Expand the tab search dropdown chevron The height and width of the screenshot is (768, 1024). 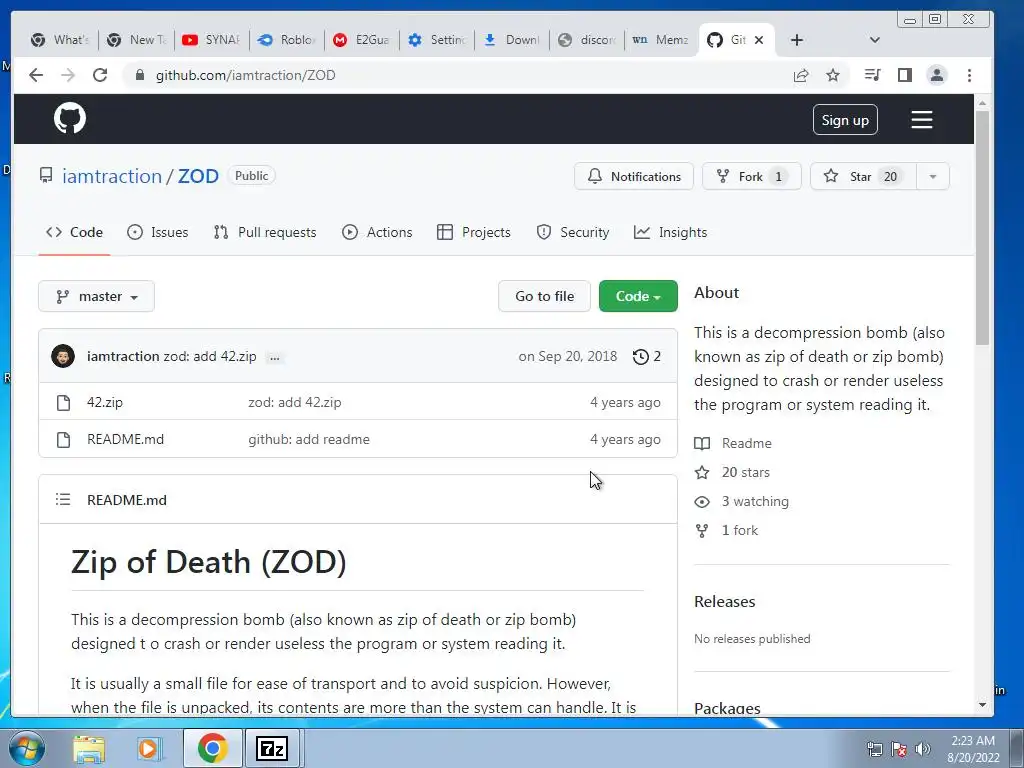coord(874,40)
